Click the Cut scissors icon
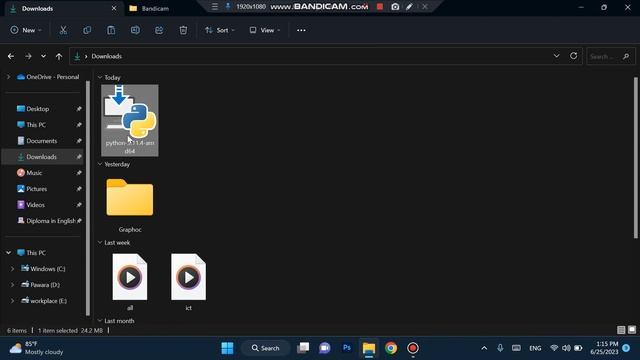This screenshot has width=640, height=360. 63,30
